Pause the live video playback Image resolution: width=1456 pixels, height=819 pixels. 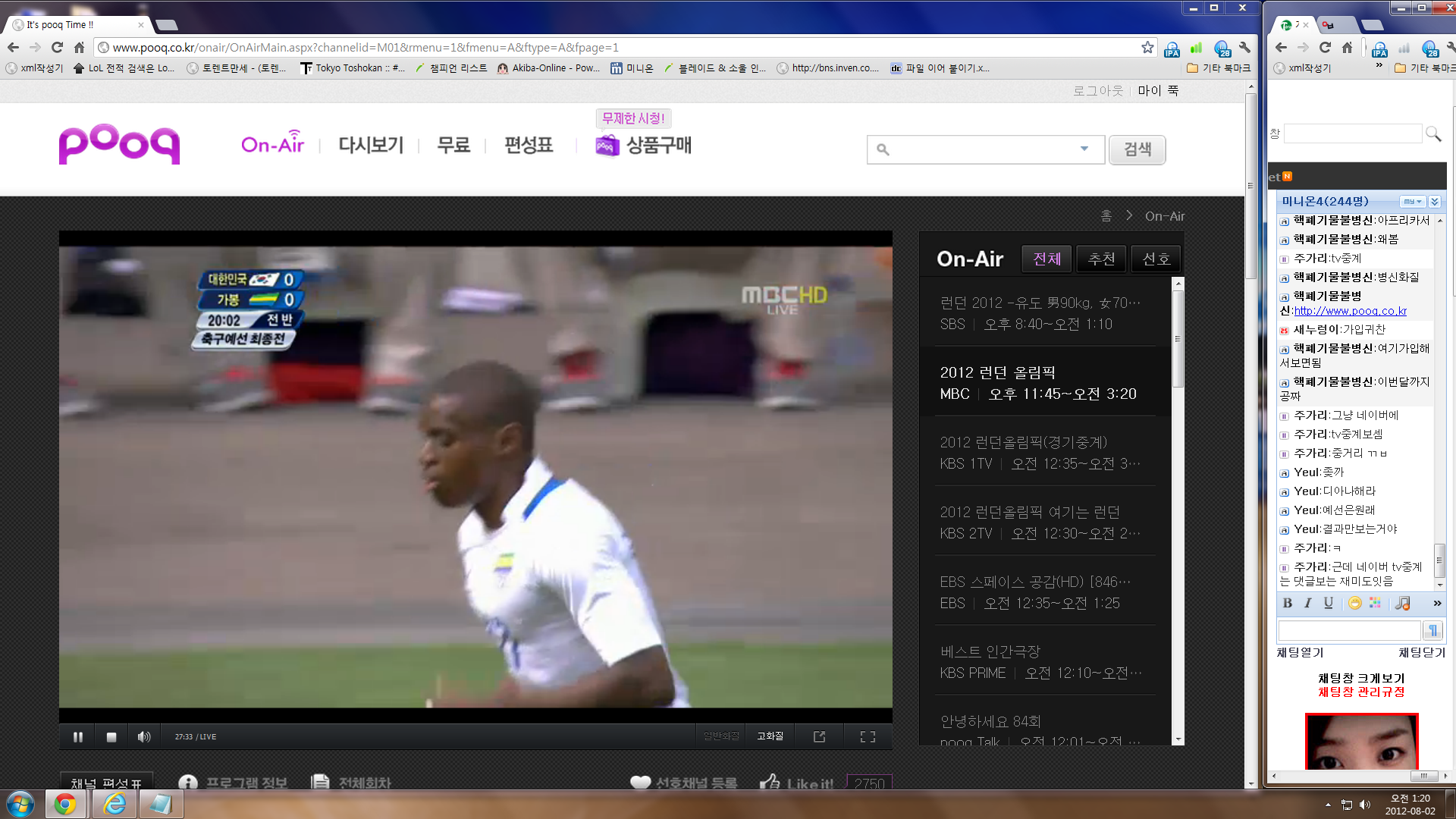[x=77, y=736]
